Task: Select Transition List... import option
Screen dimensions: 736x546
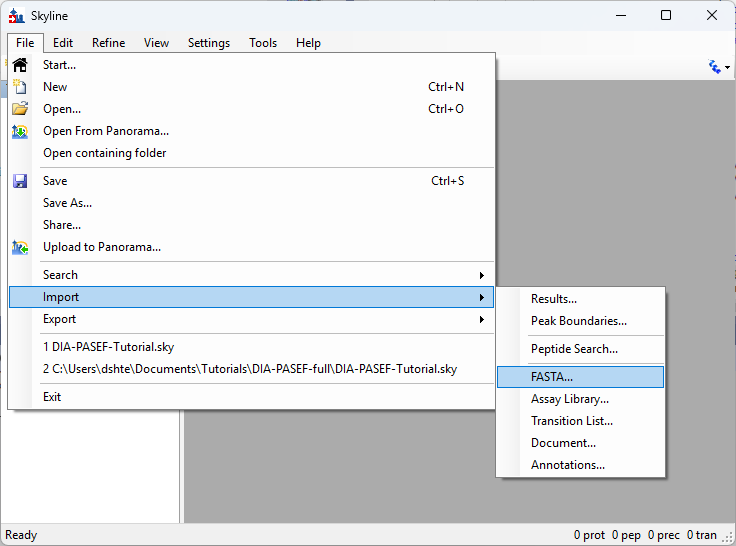Action: (x=572, y=421)
